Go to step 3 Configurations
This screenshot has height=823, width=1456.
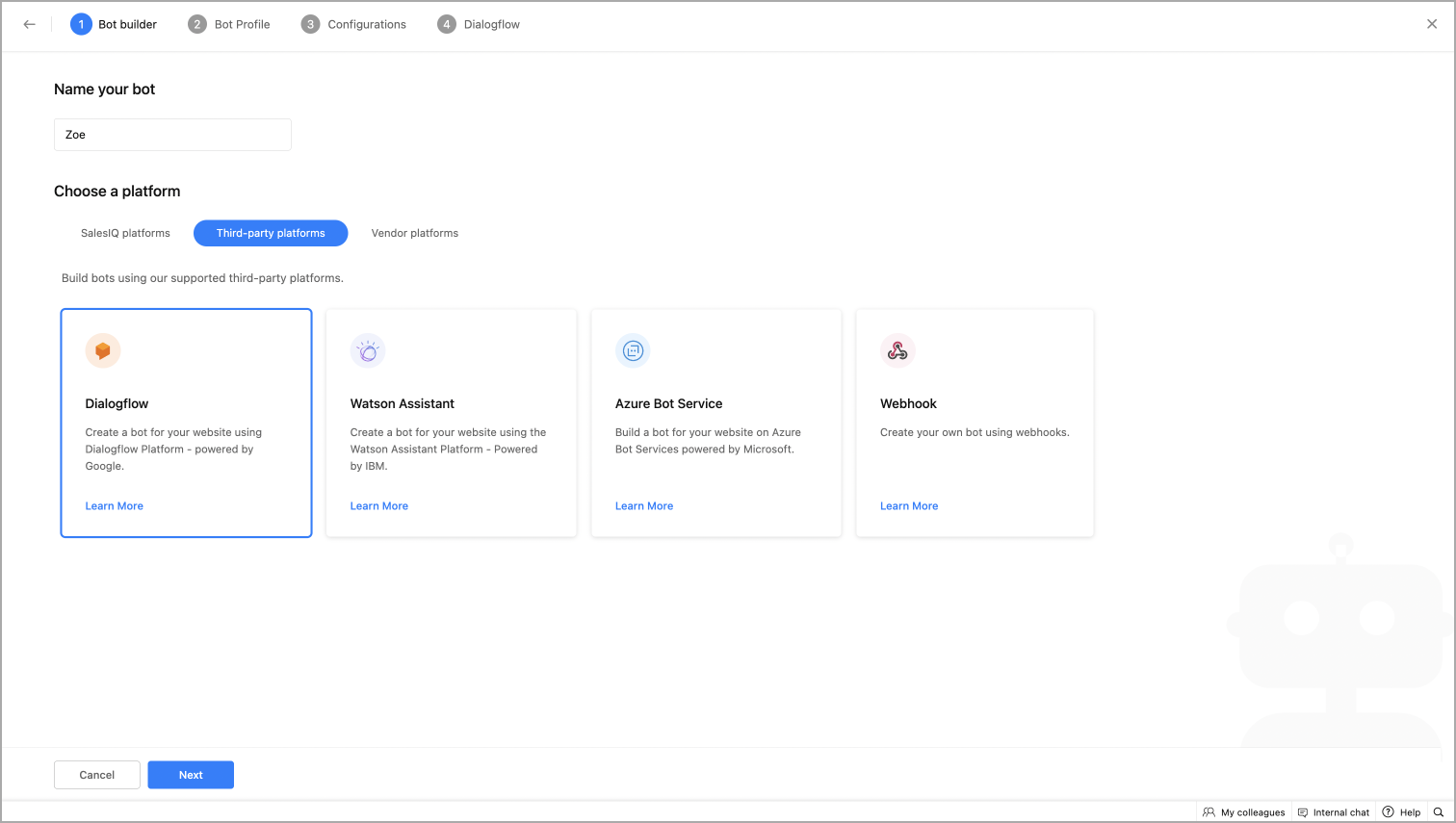click(353, 24)
